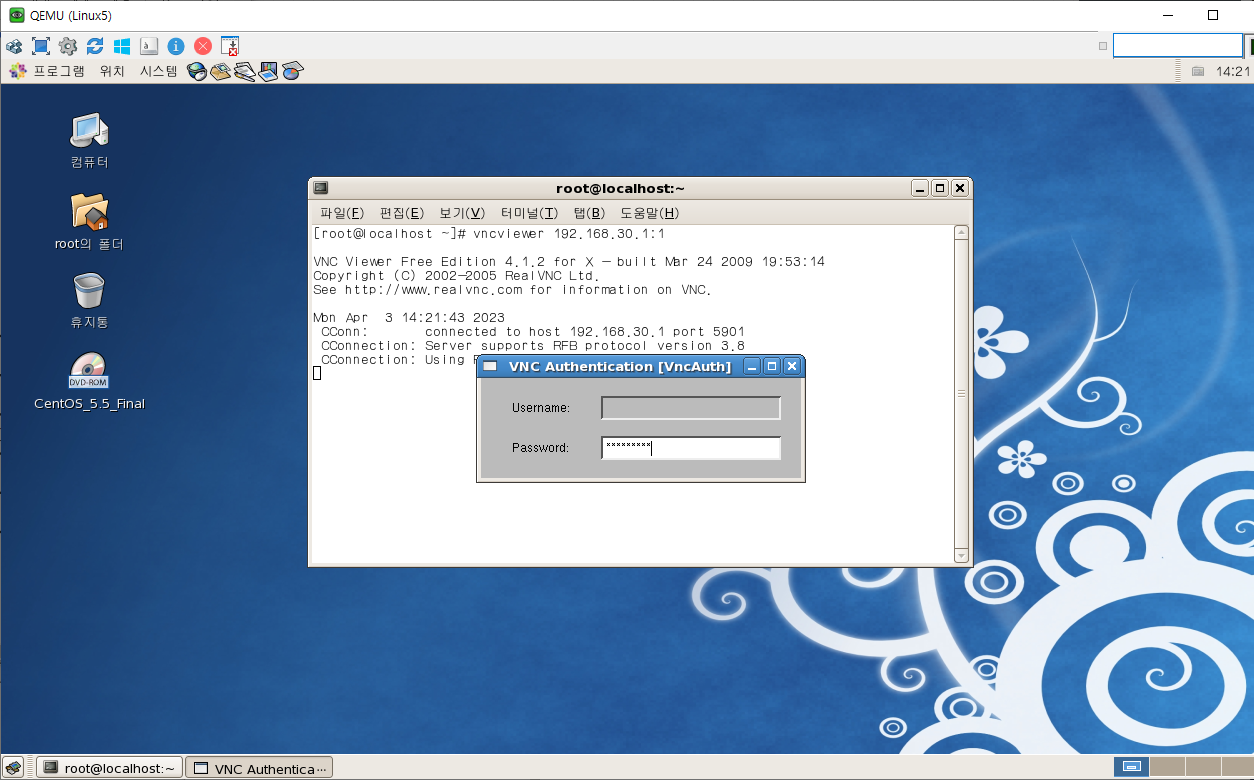
Task: Open the 편집(E) terminal menu
Action: [402, 213]
